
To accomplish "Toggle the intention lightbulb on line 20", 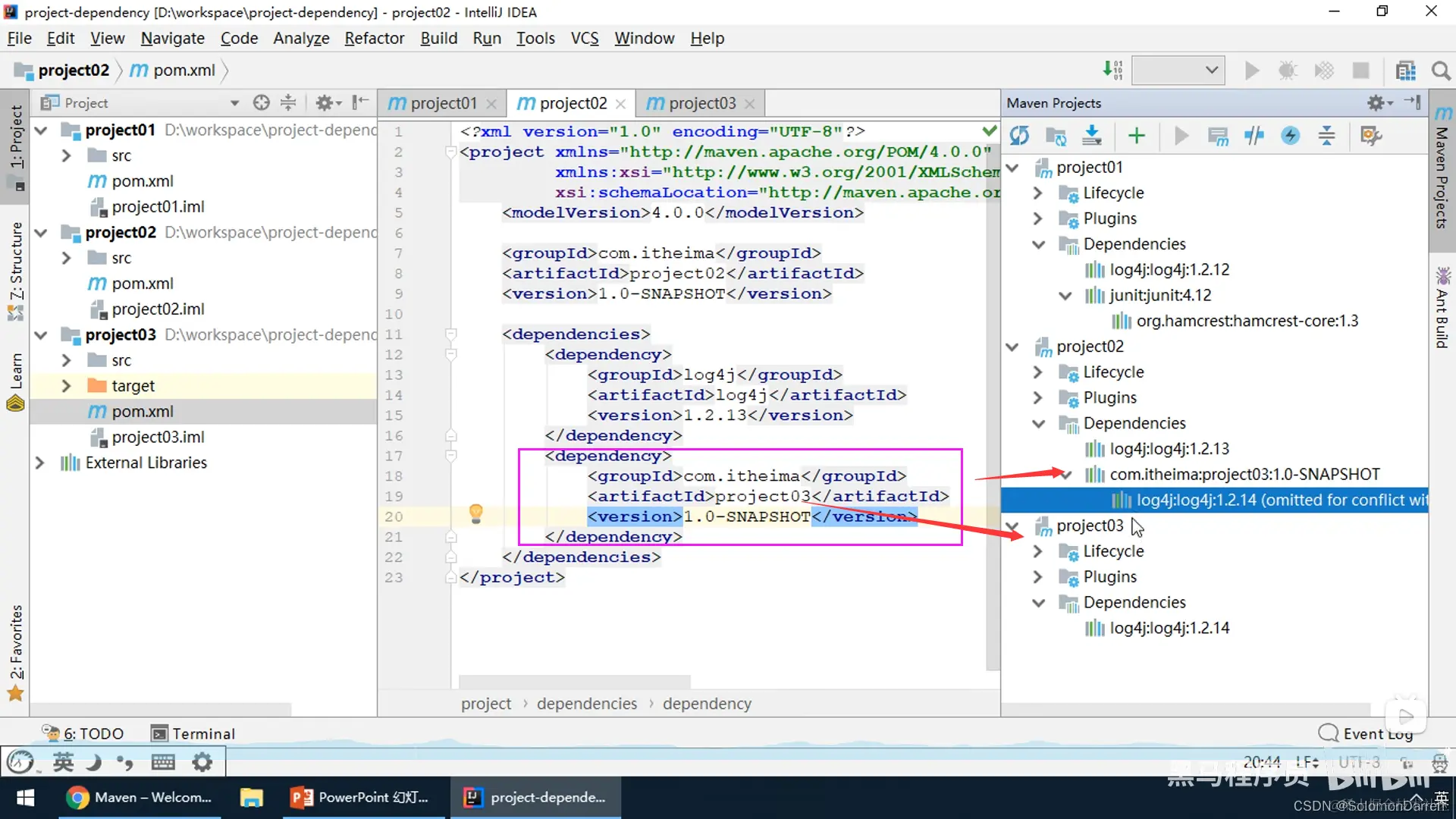I will [475, 513].
